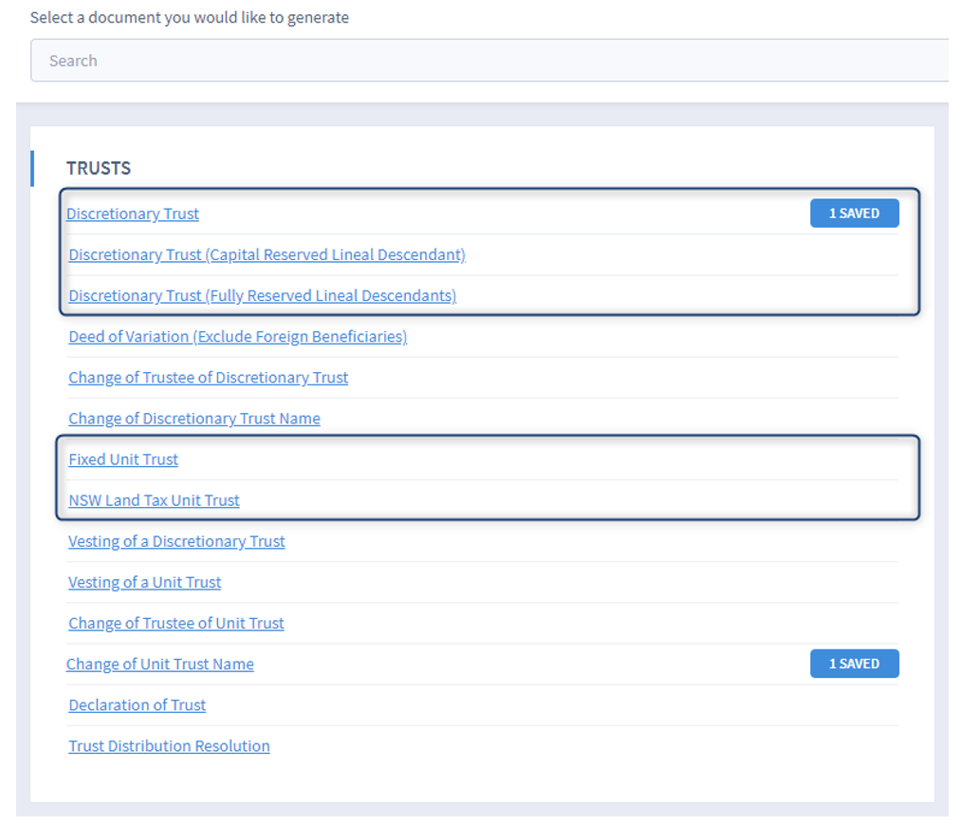Click the 'Select a document' instruction text

point(189,18)
